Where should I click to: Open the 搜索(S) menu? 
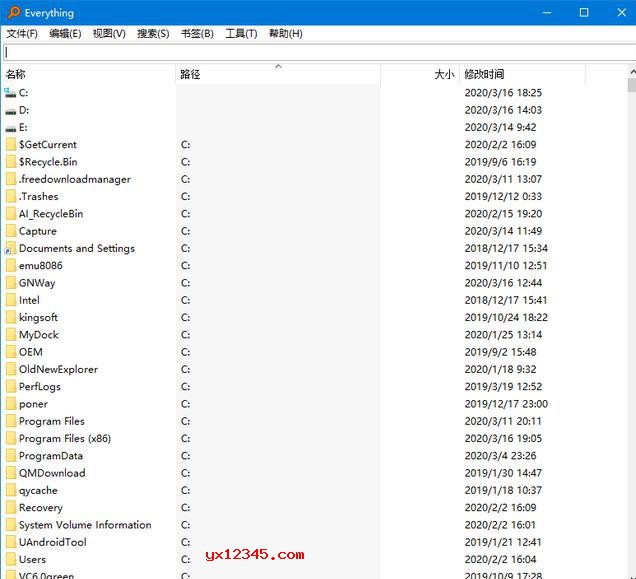(x=153, y=34)
